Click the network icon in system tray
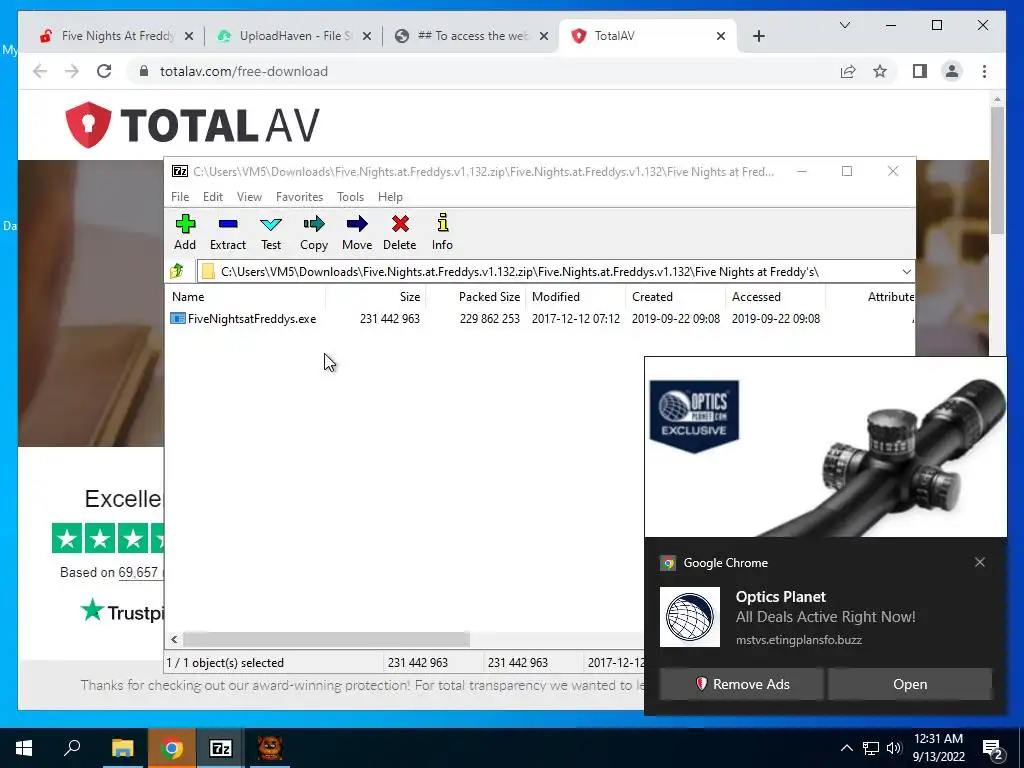 871,748
